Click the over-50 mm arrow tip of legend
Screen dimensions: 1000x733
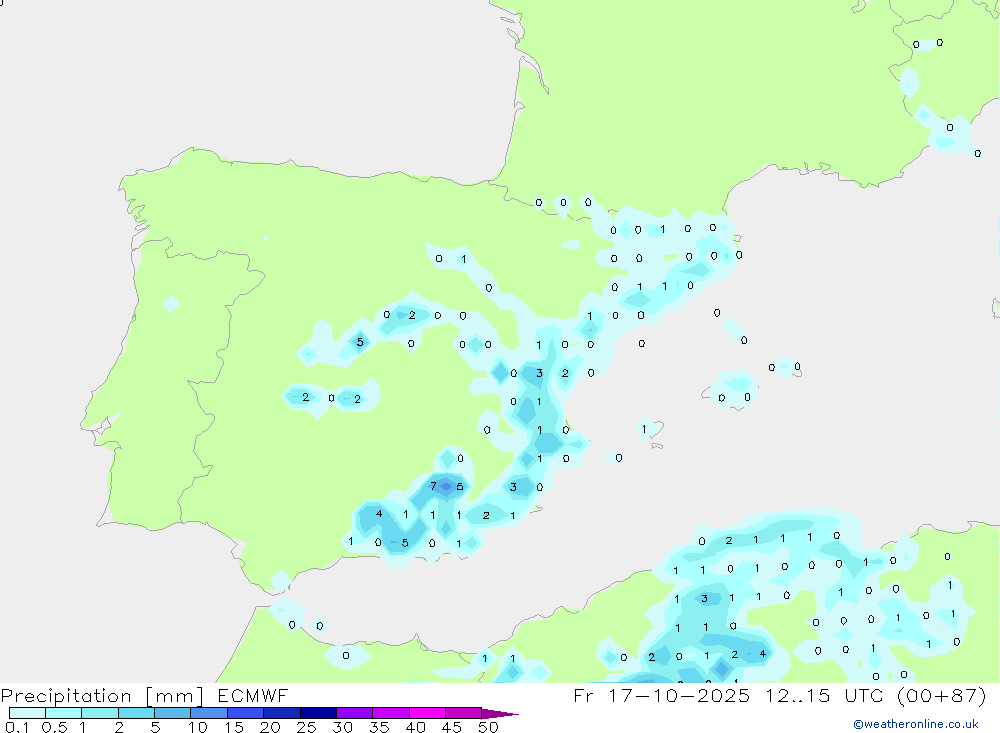[x=499, y=713]
